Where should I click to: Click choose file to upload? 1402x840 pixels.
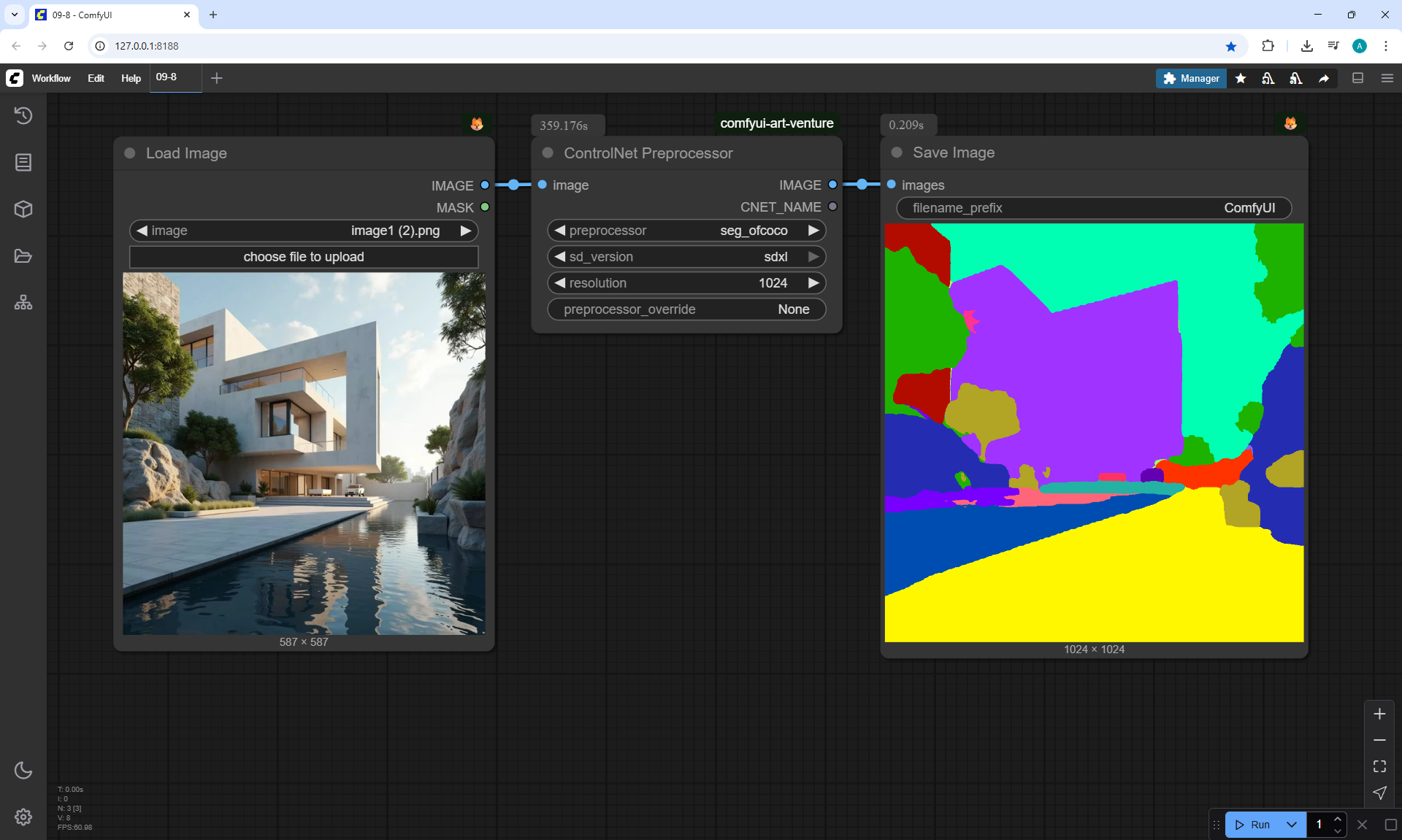click(304, 257)
